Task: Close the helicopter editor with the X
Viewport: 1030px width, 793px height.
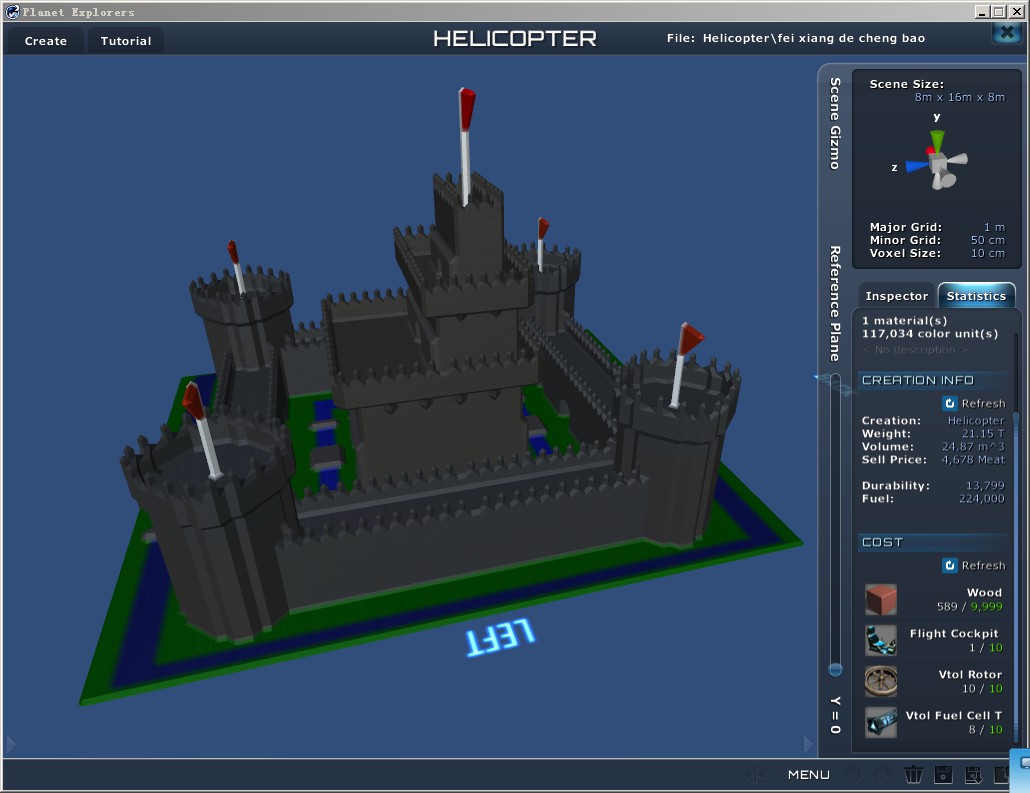Action: [x=1006, y=33]
